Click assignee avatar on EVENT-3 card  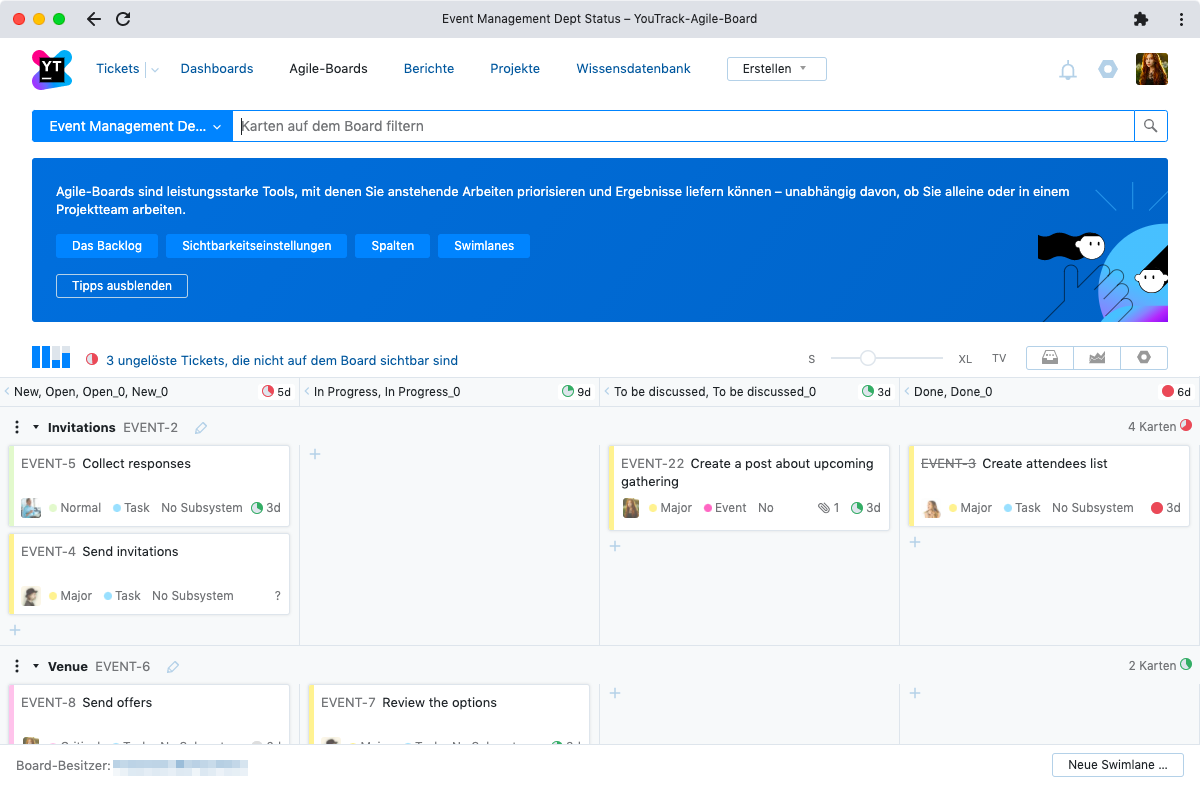coord(932,508)
